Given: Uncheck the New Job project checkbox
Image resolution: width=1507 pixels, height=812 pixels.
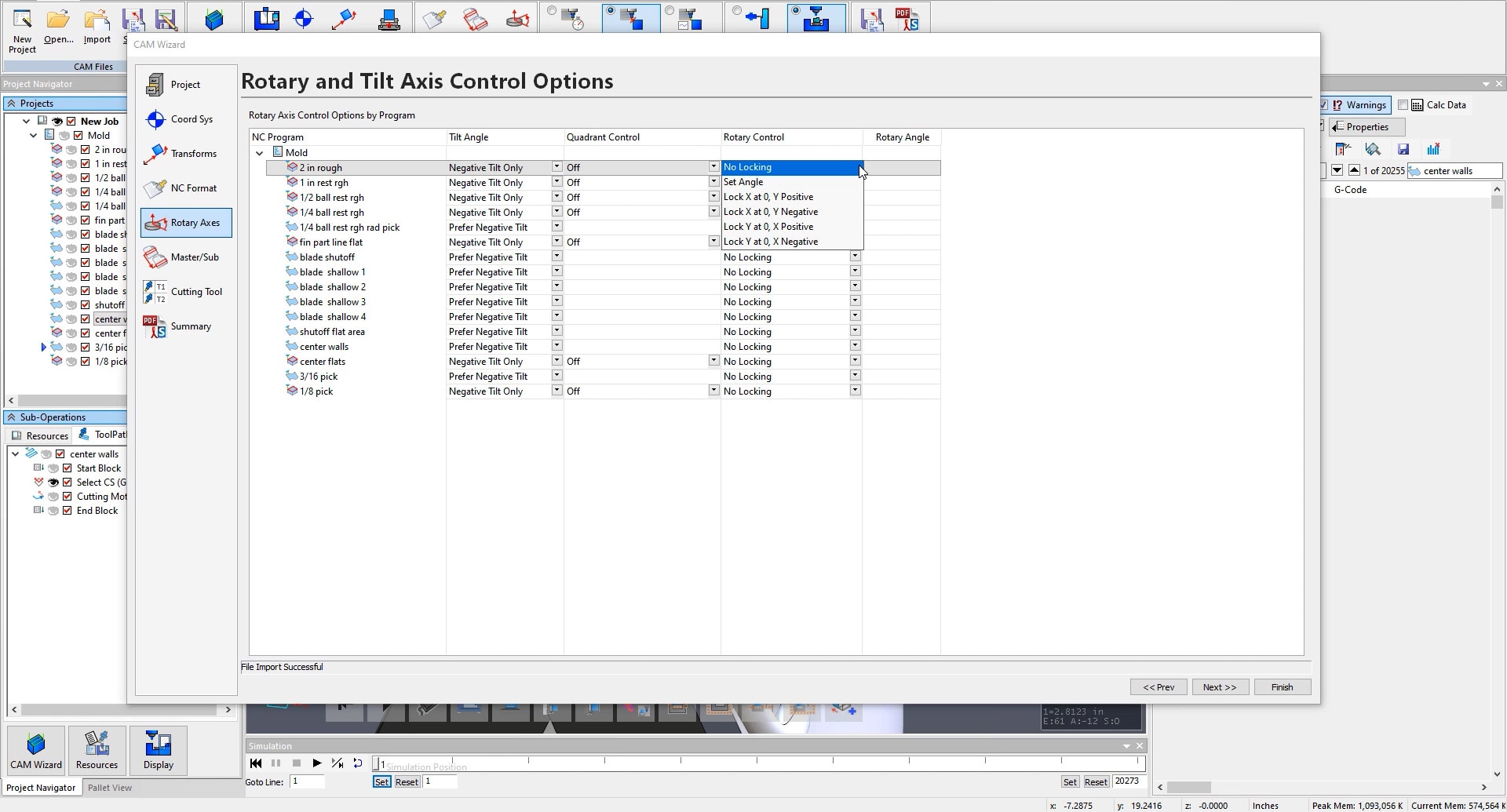Looking at the screenshot, I should [x=71, y=122].
